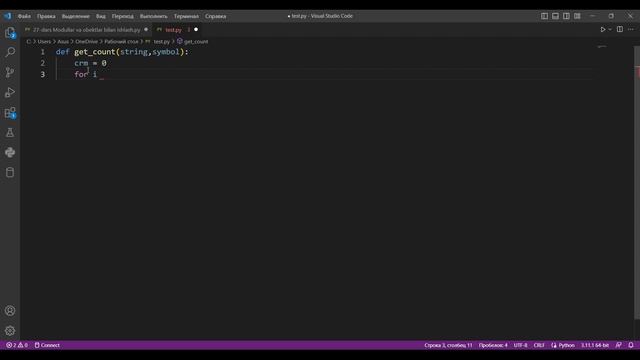Click Users in the breadcrumb
Image resolution: width=640 pixels, height=360 pixels.
44,42
